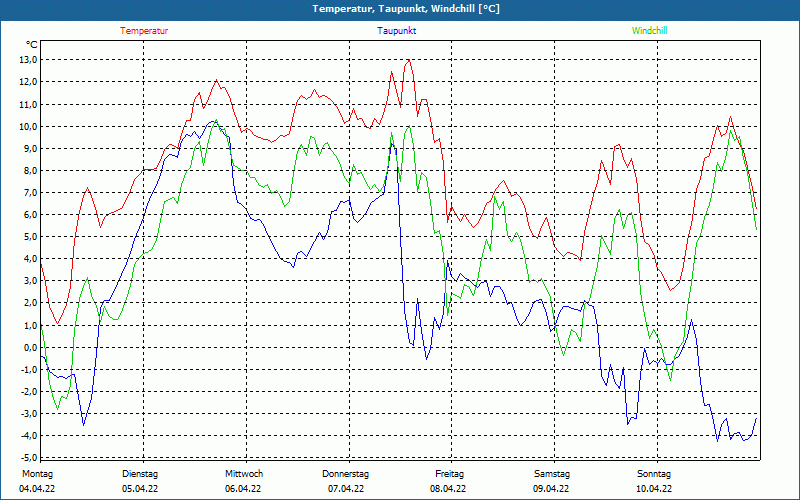Image resolution: width=800 pixels, height=500 pixels.
Task: Click the date 08.04.22
Action: [448, 489]
